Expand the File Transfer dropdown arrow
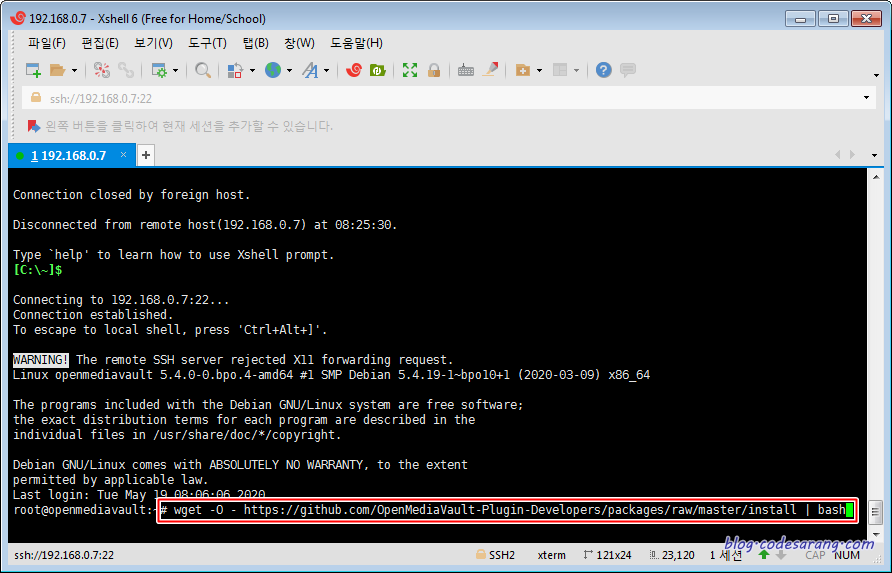 (x=539, y=71)
